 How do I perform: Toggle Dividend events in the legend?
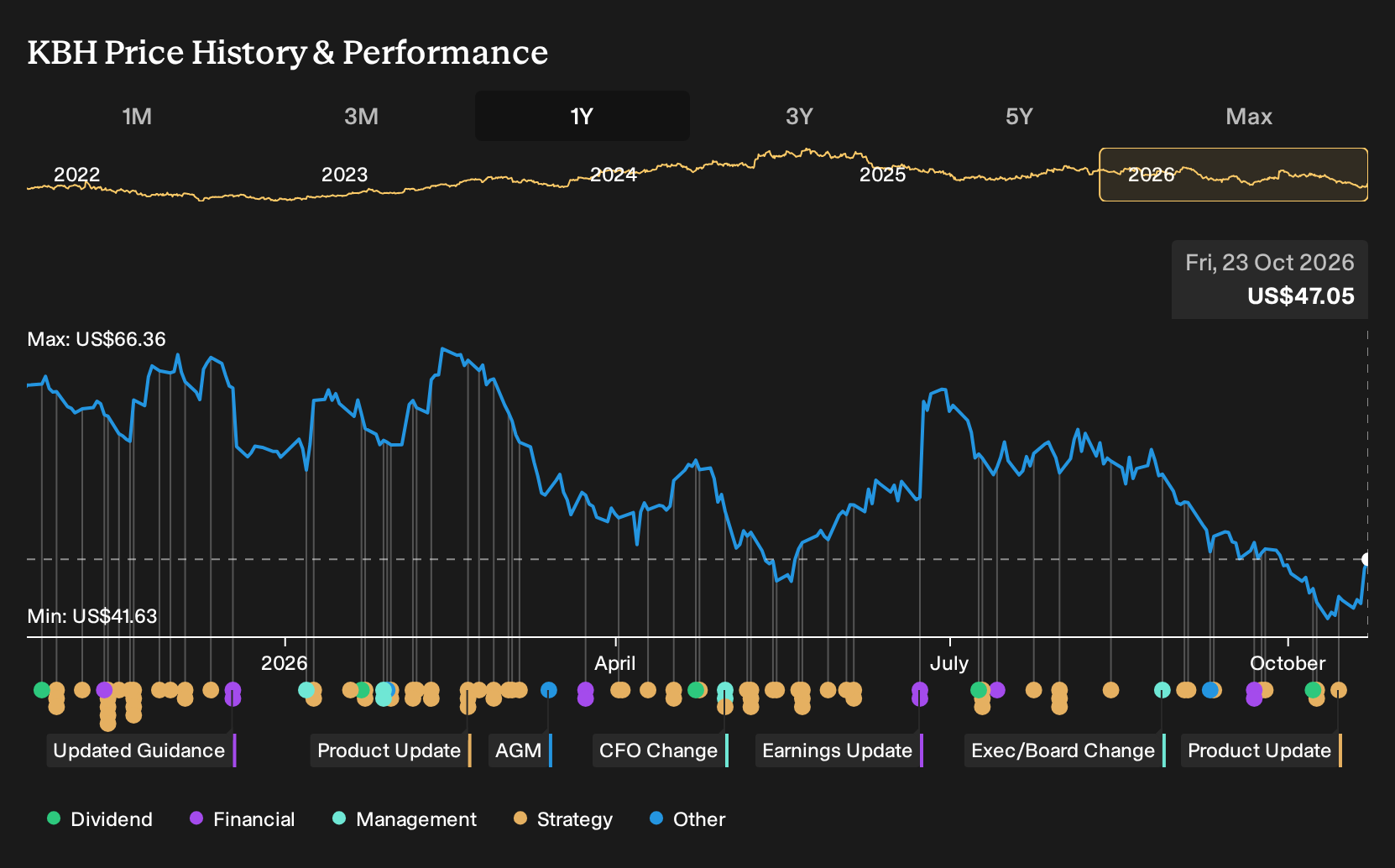pos(100,819)
